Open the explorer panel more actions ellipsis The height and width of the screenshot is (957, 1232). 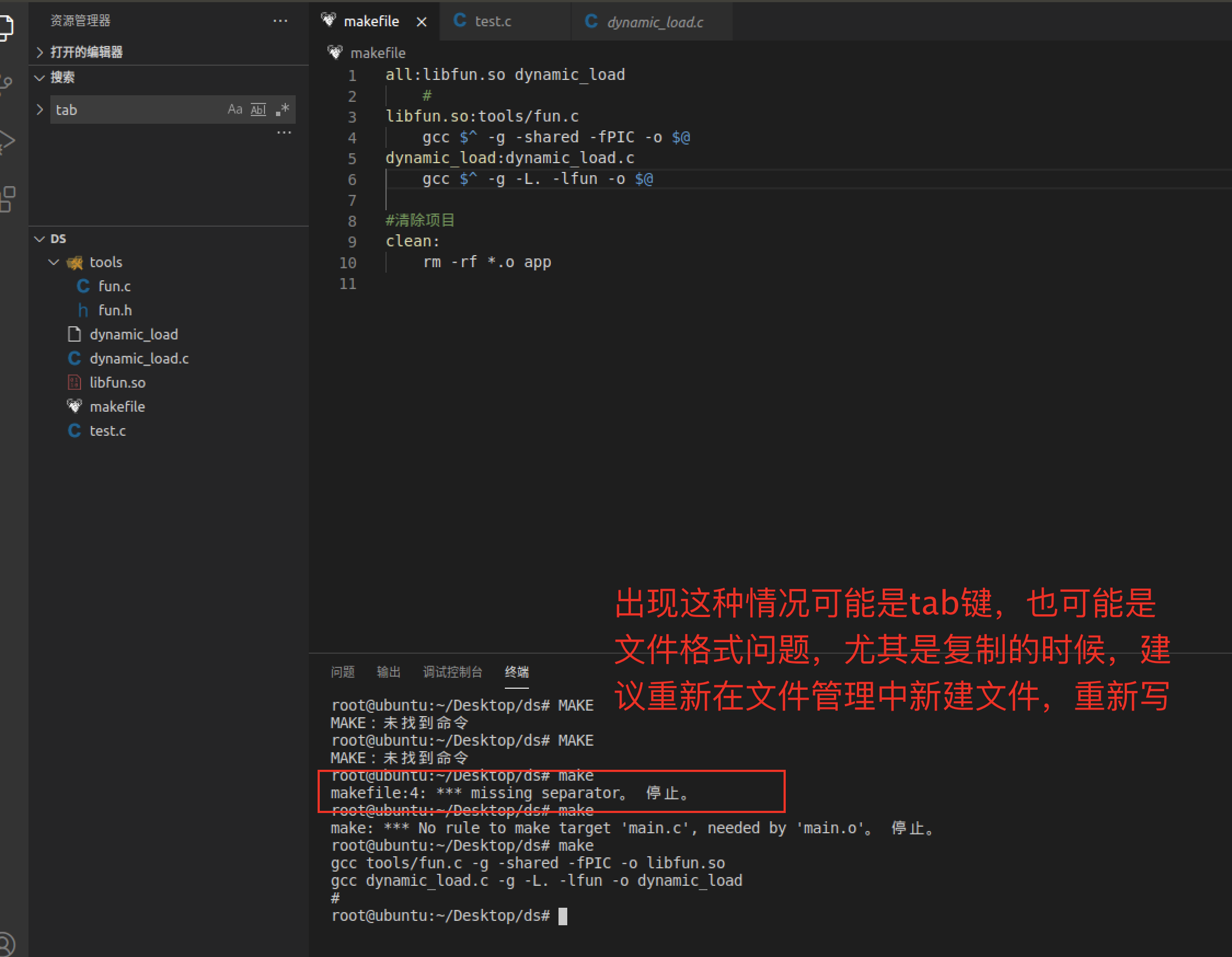pos(280,21)
